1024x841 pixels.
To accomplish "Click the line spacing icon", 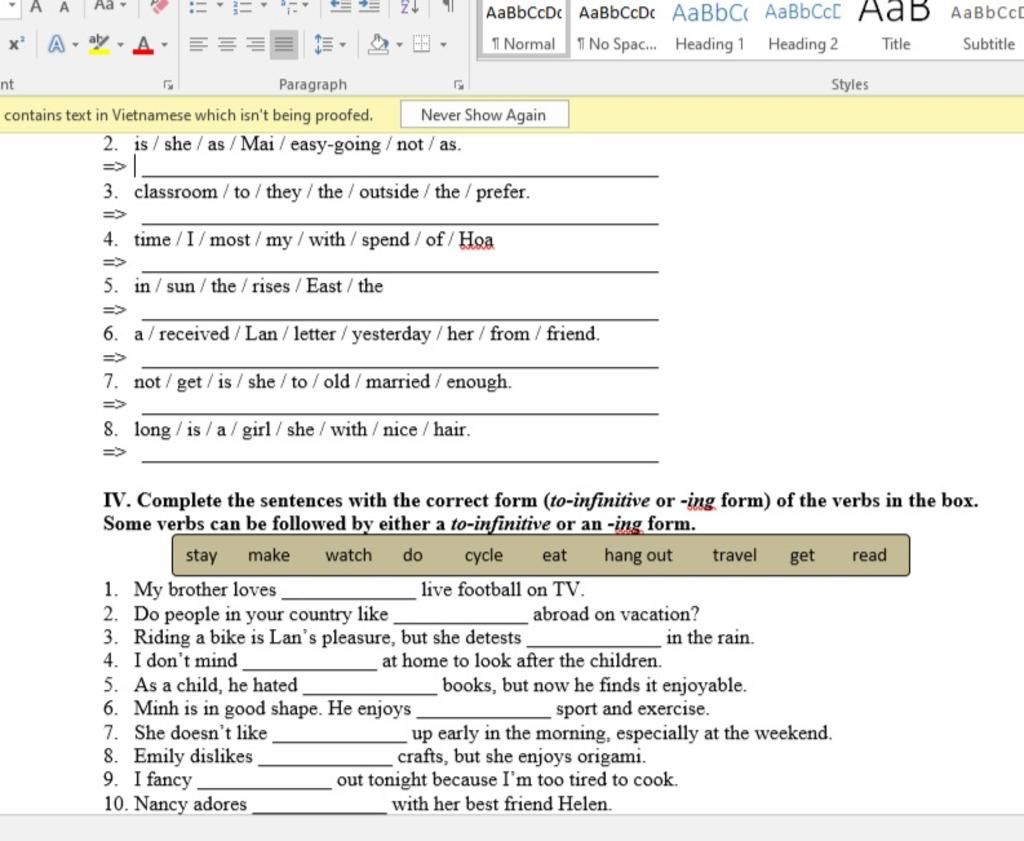I will [x=323, y=44].
